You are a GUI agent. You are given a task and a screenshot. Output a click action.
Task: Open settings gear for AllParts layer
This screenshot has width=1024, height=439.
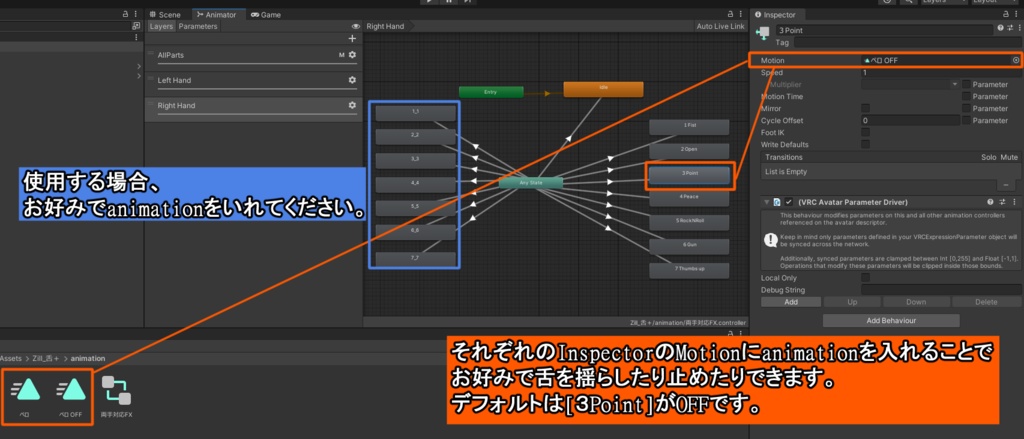point(352,56)
